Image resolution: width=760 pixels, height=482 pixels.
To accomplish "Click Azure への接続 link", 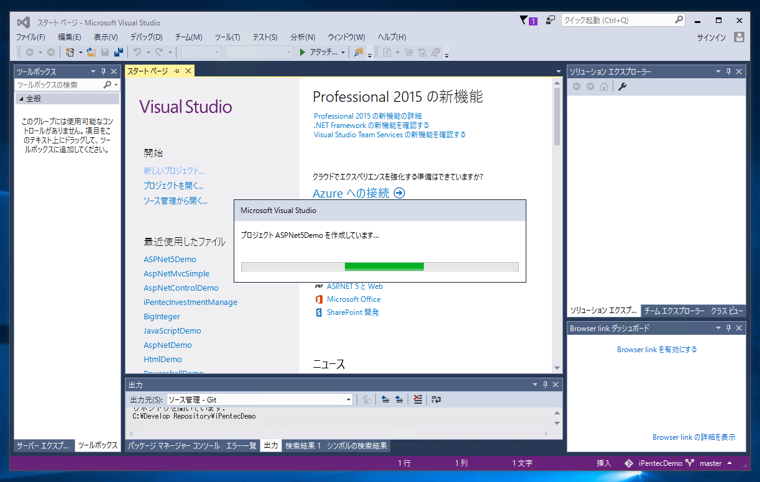I will coord(351,193).
